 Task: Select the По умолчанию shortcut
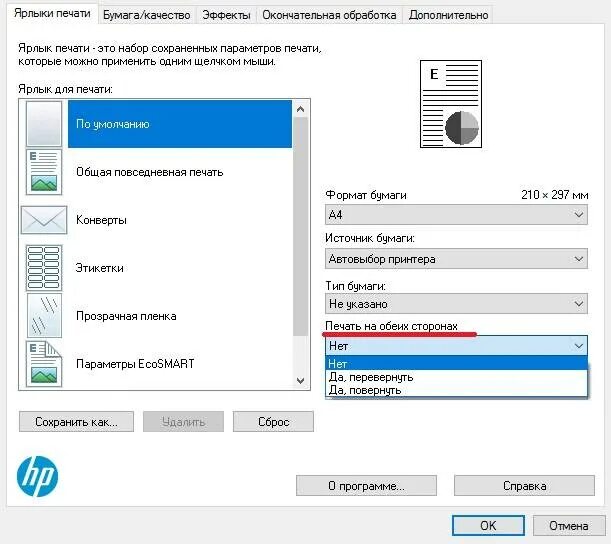(x=180, y=124)
